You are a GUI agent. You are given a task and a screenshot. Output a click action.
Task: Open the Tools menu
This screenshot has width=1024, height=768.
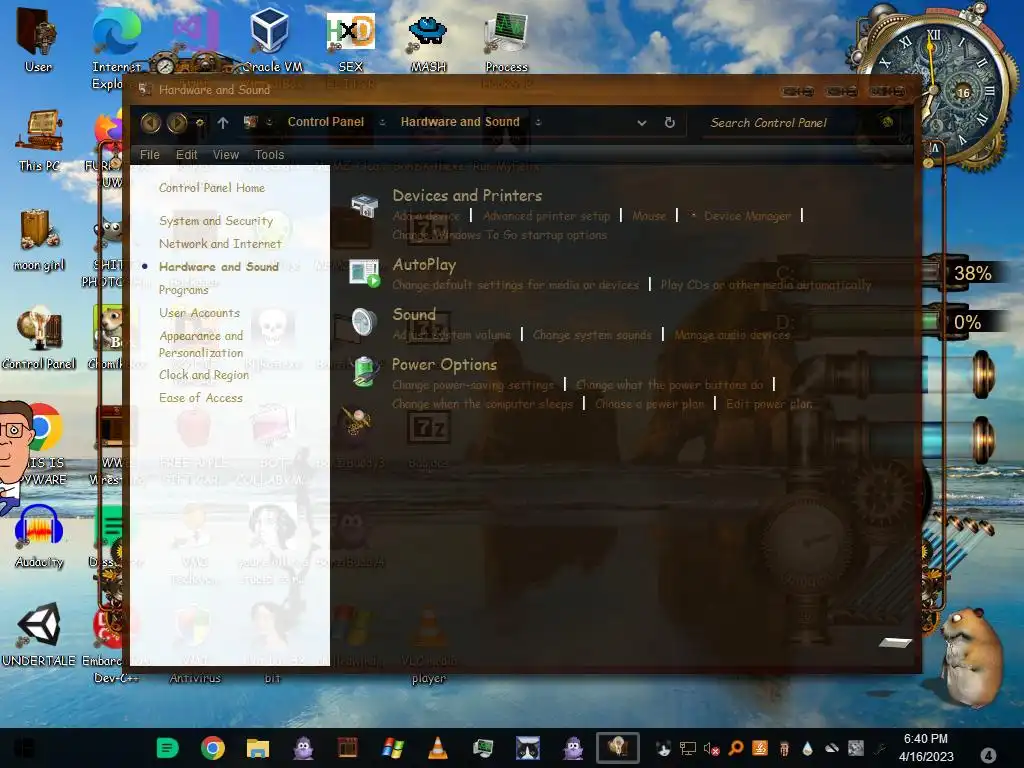[269, 155]
